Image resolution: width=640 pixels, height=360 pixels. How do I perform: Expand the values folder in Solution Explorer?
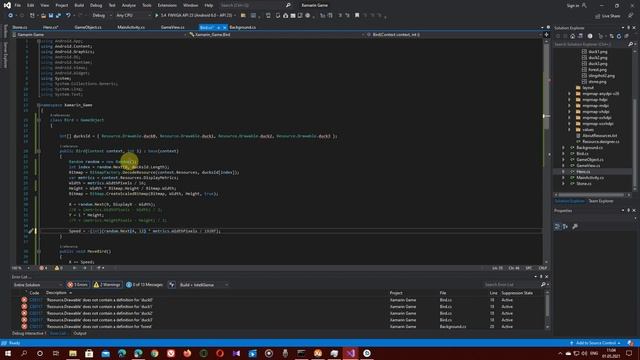[569, 130]
